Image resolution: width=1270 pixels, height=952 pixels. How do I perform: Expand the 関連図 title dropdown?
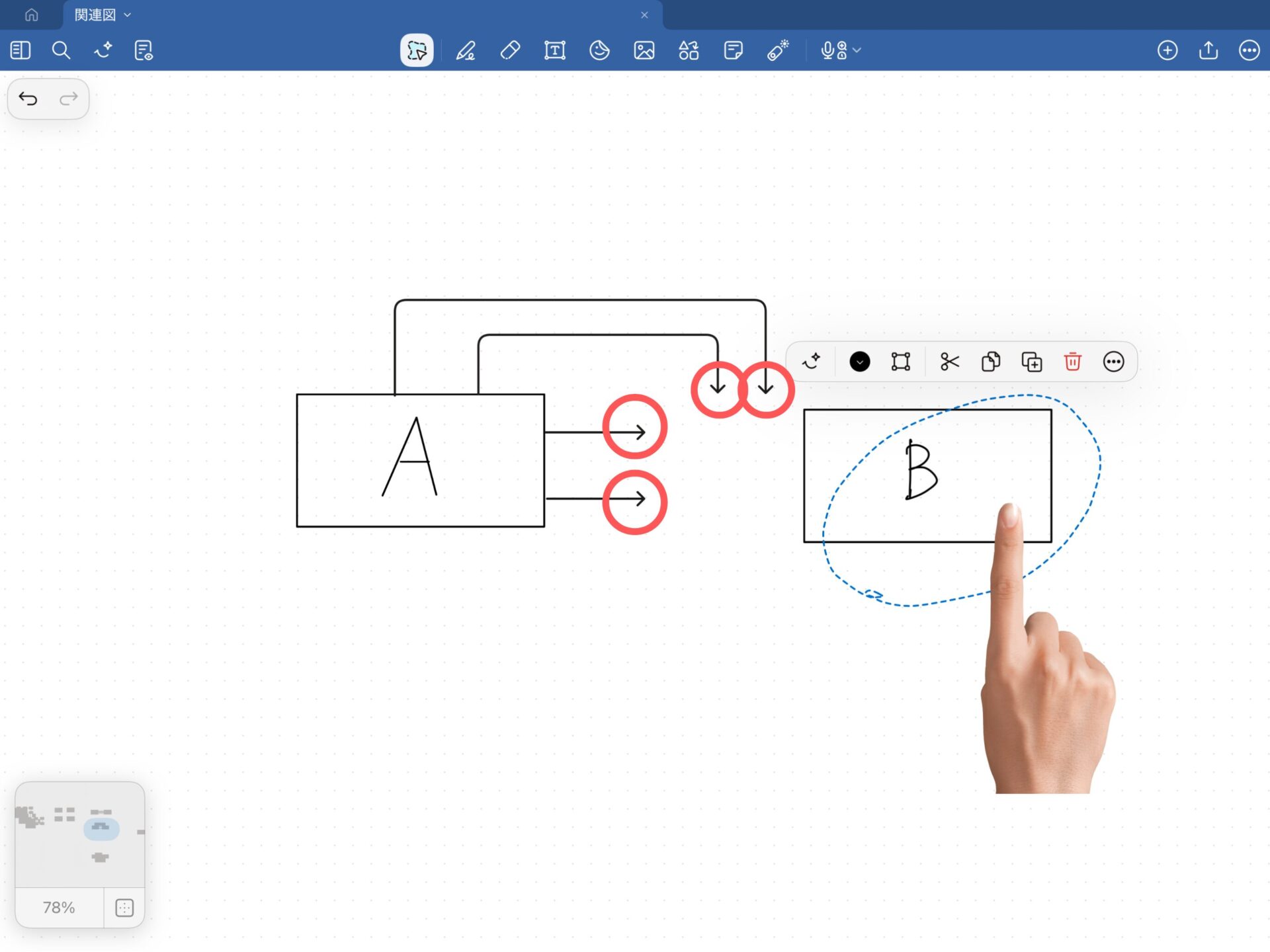[x=128, y=15]
